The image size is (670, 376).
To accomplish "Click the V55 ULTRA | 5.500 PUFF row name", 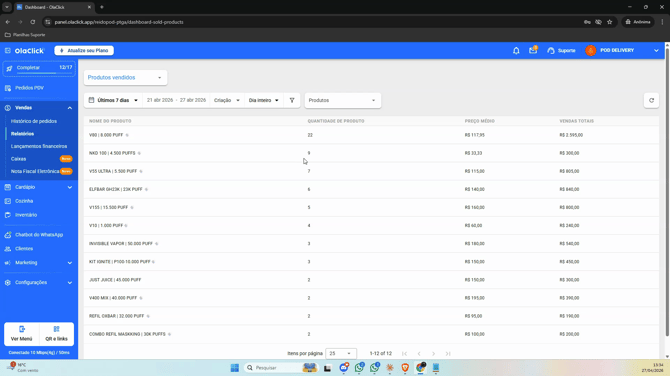I will 113,171.
